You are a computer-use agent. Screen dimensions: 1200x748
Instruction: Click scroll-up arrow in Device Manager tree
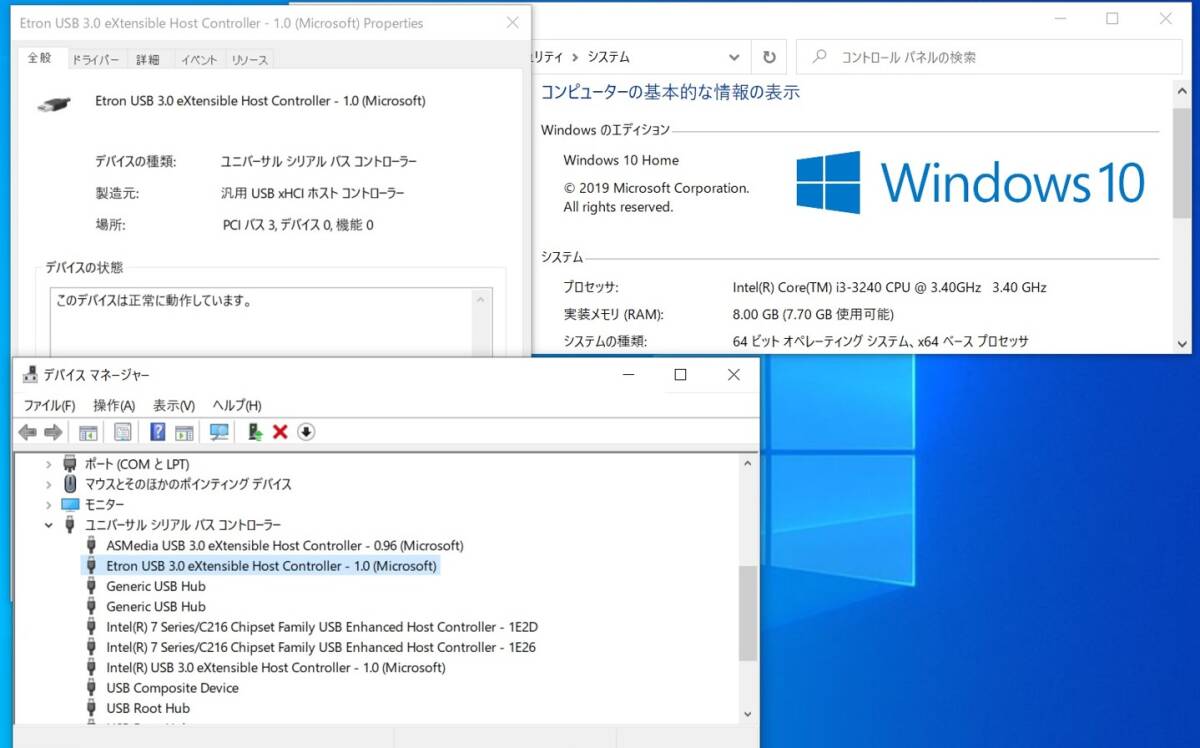pos(748,462)
